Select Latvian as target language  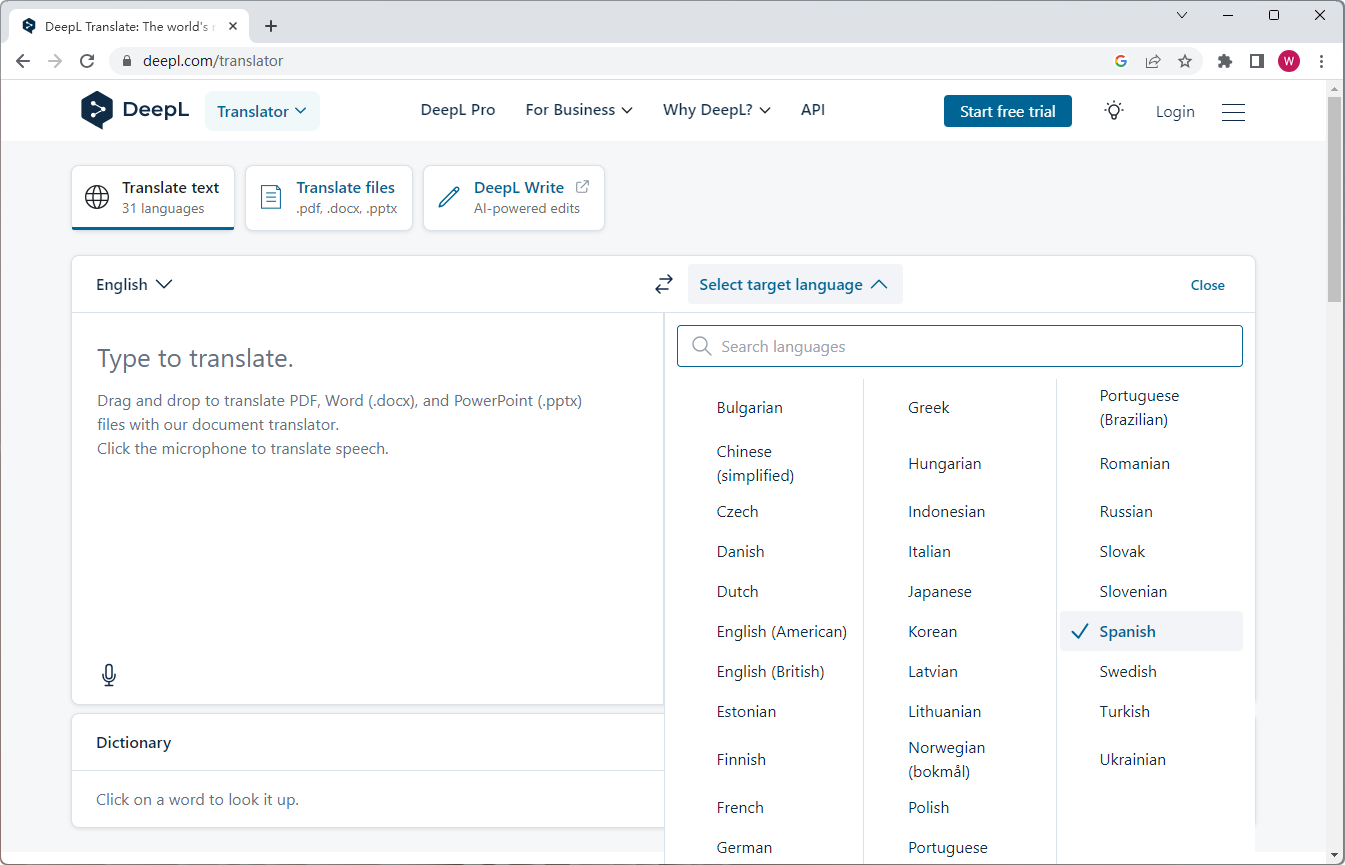pyautogui.click(x=932, y=672)
